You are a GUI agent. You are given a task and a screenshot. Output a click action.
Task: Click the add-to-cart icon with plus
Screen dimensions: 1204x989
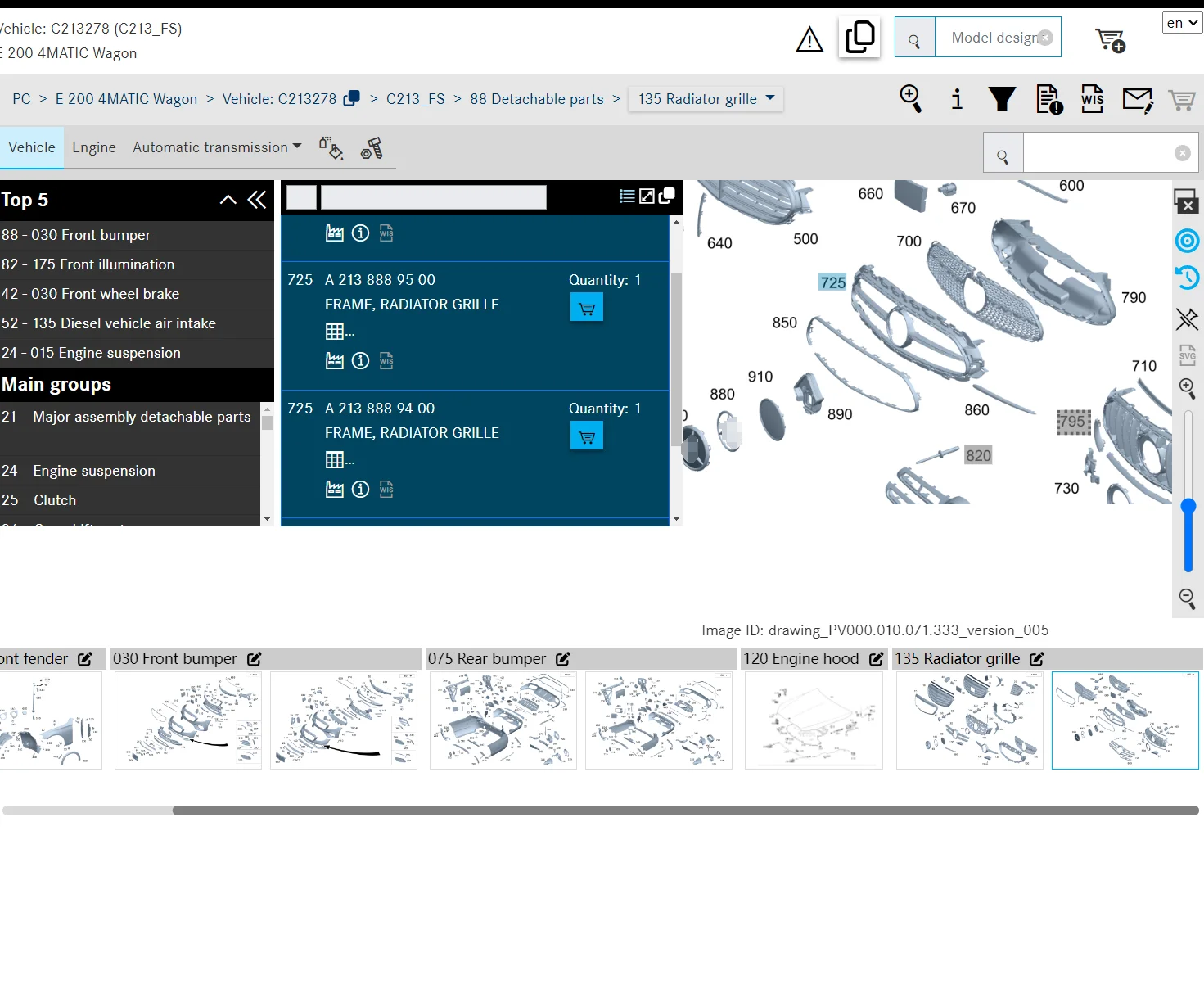pyautogui.click(x=1111, y=40)
